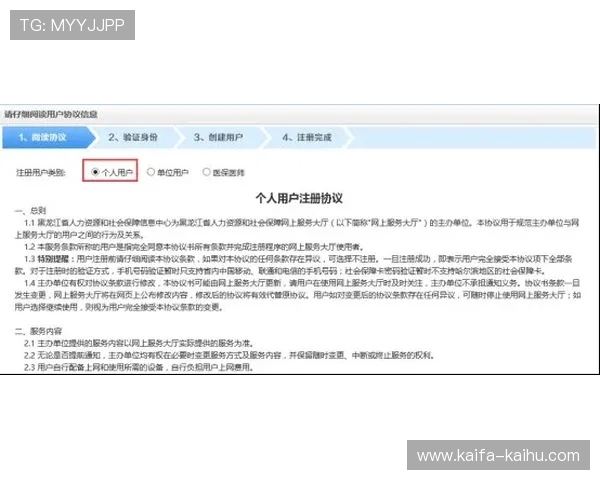
Task: Go to step 2、验证身份
Action: (133, 137)
